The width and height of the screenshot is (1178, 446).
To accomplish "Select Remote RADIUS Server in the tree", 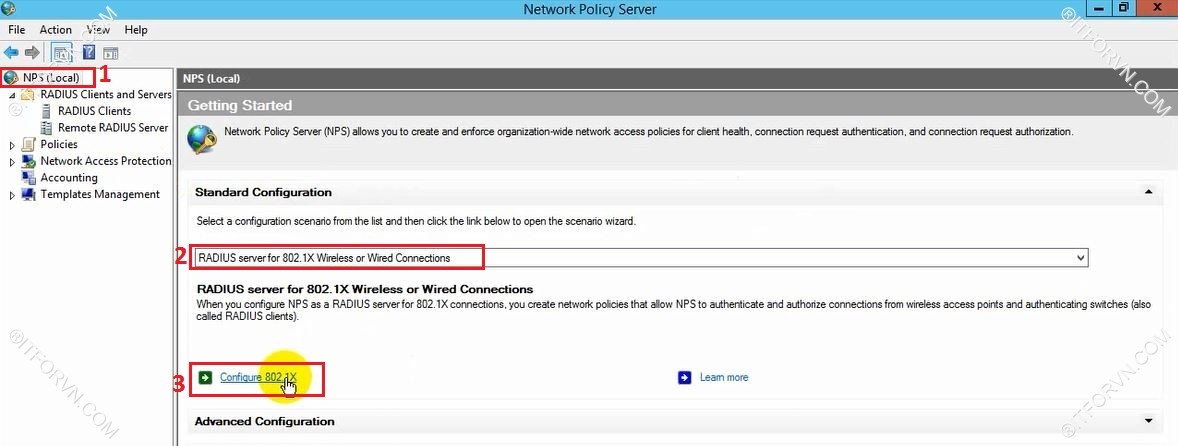I will point(113,128).
